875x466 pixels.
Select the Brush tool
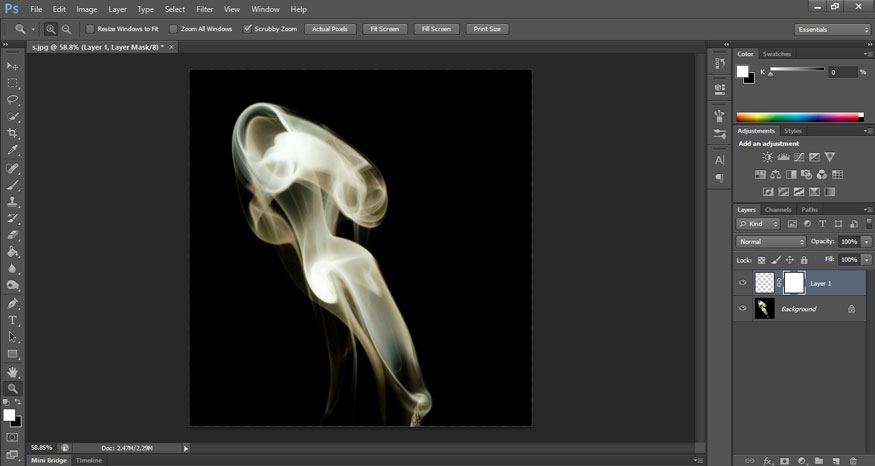12,185
